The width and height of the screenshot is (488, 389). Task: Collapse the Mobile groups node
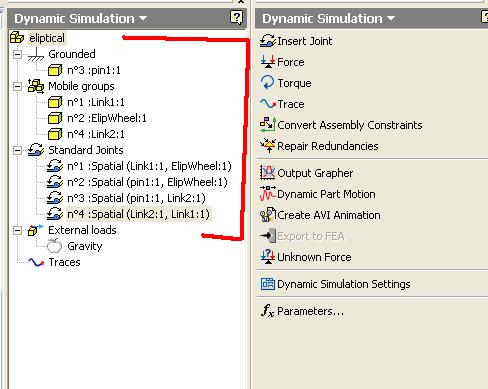17,86
